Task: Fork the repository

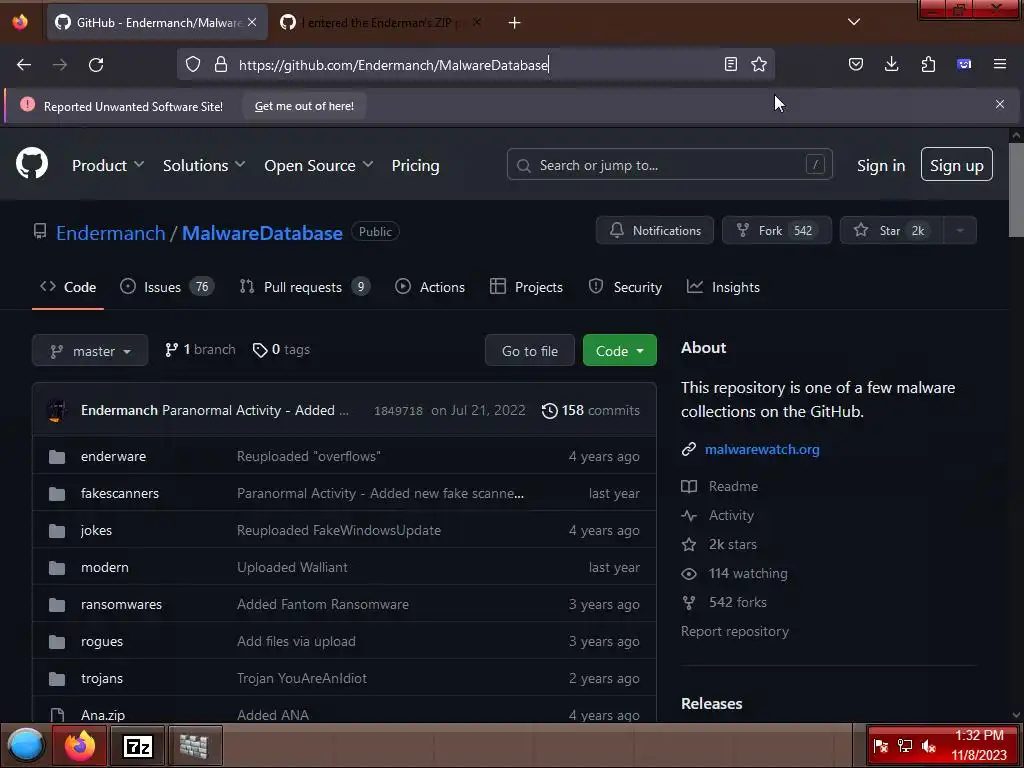Action: pyautogui.click(x=776, y=231)
